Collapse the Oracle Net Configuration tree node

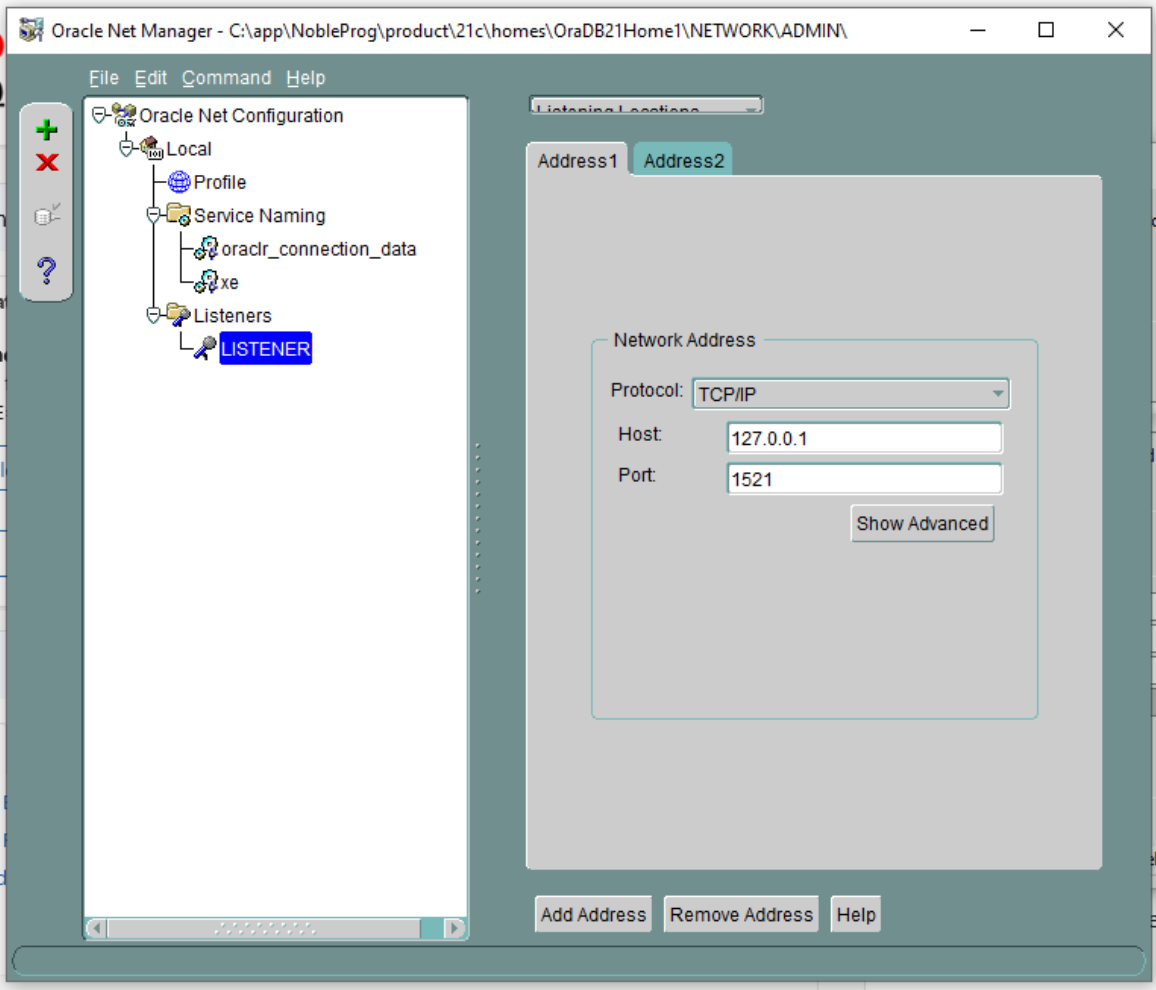click(x=99, y=114)
